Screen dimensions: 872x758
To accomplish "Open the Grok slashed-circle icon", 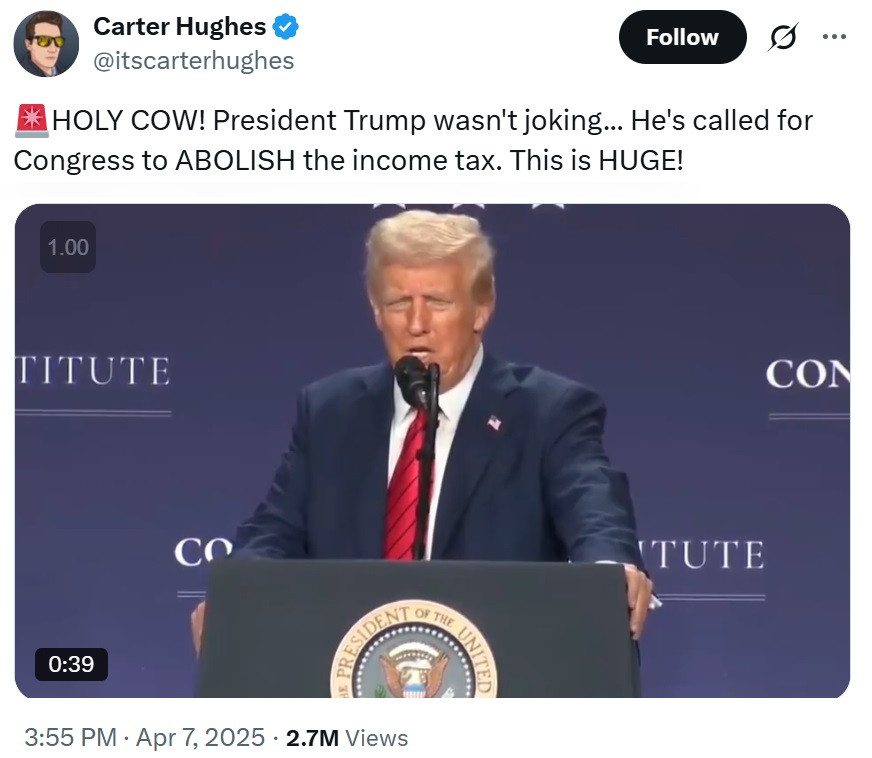I will tap(783, 37).
